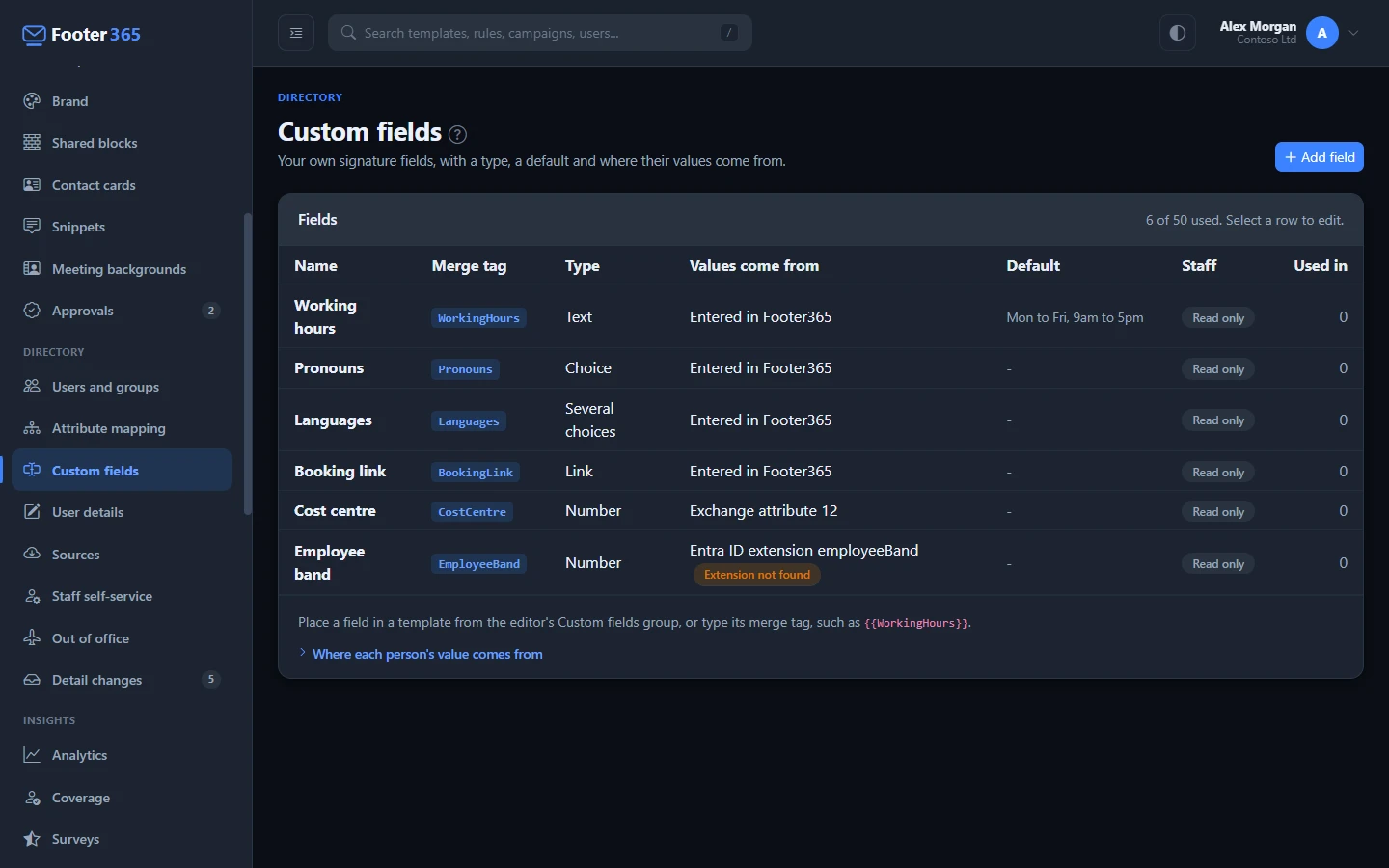Open the account dropdown chevron
Viewport: 1389px width, 868px height.
click(1354, 33)
